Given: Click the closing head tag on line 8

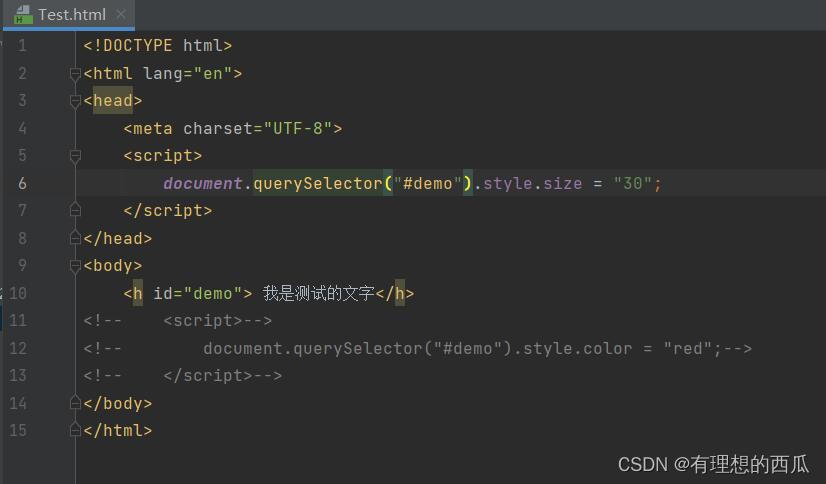Looking at the screenshot, I should [x=117, y=239].
